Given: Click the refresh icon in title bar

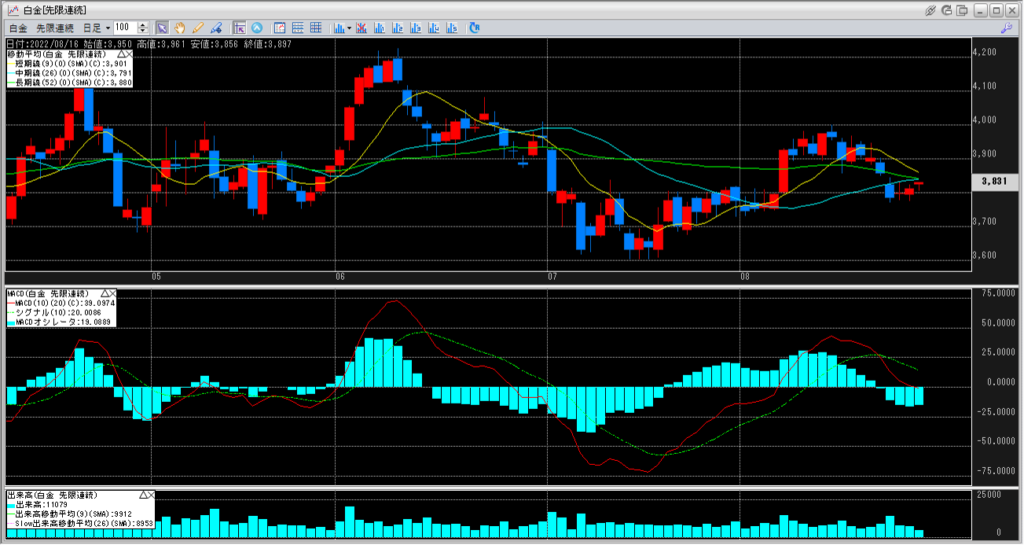Looking at the screenshot, I should click(x=947, y=10).
